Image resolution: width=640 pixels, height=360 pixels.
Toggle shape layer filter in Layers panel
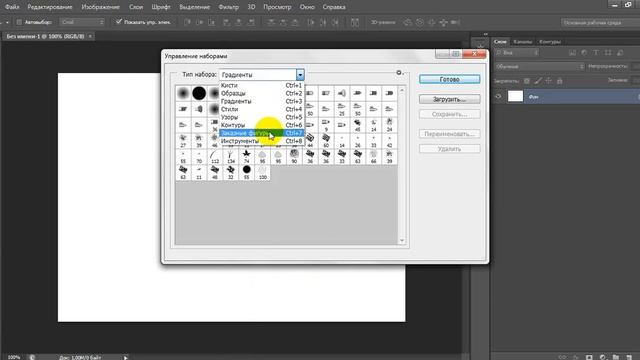(608, 53)
